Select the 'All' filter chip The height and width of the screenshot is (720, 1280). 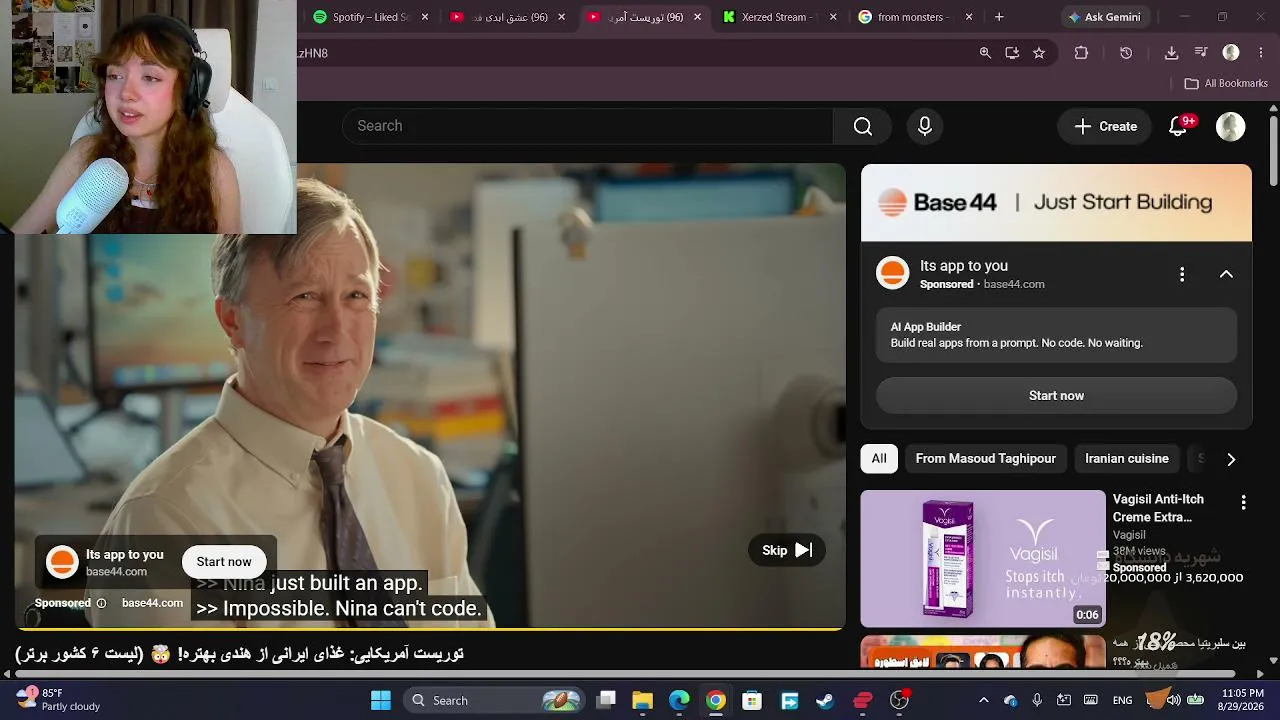[879, 459]
